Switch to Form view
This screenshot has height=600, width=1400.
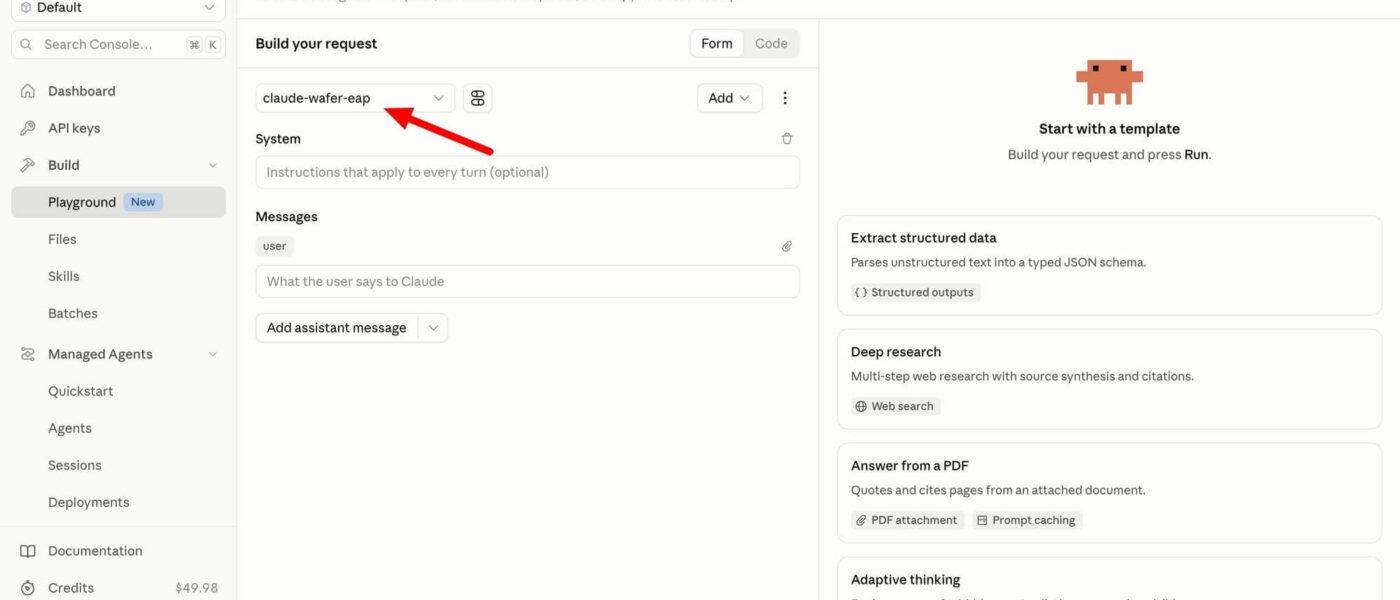[717, 43]
